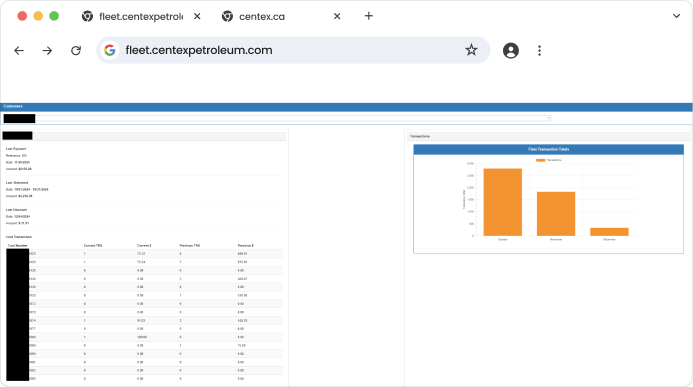Bookmark this page with the star icon
This screenshot has width=693, height=387.
click(471, 50)
